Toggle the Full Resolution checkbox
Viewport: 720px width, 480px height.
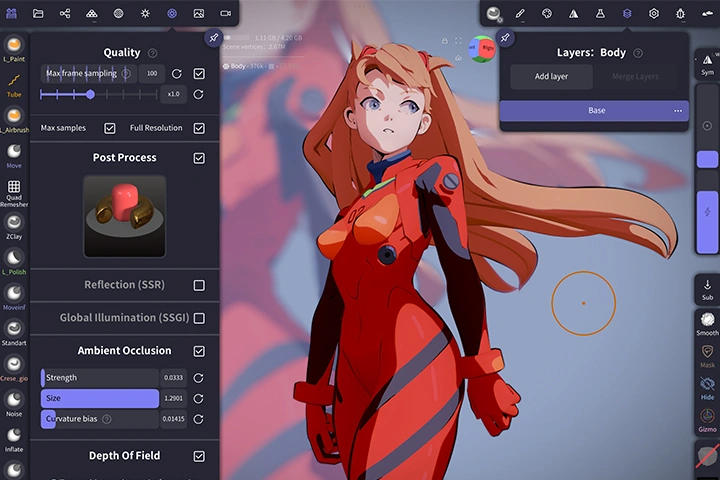199,128
